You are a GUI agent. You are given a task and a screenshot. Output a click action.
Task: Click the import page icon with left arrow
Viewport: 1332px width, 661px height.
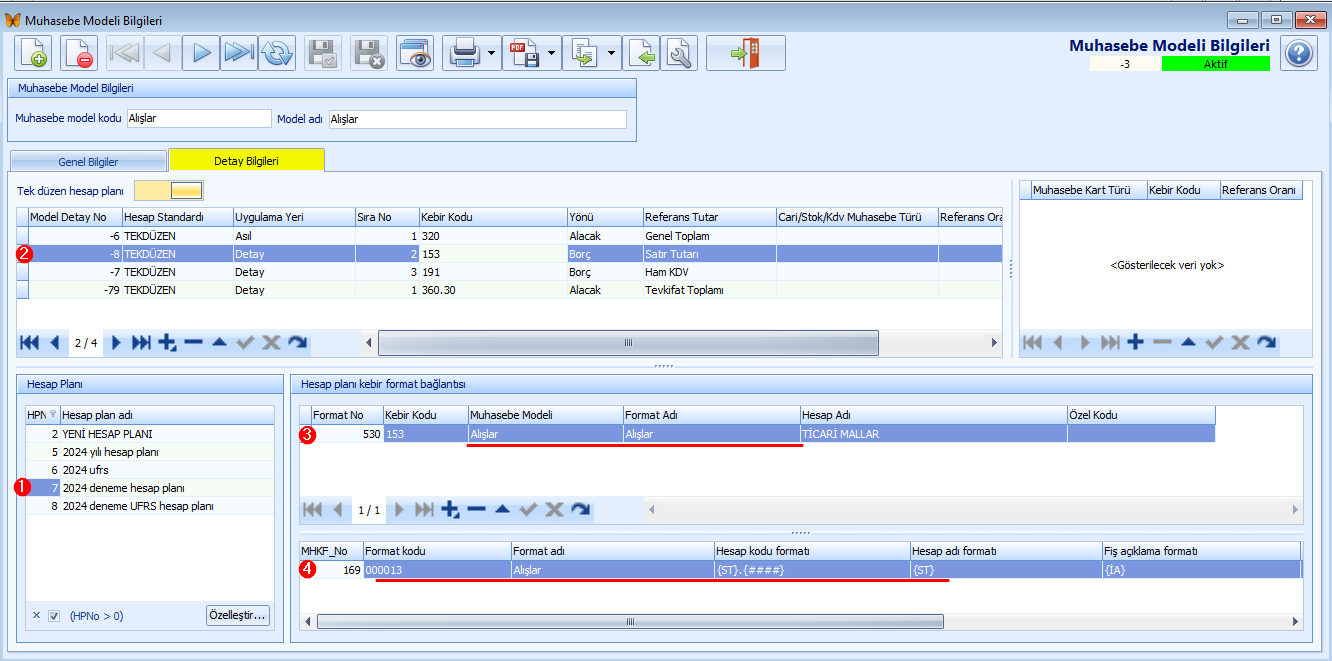[642, 53]
